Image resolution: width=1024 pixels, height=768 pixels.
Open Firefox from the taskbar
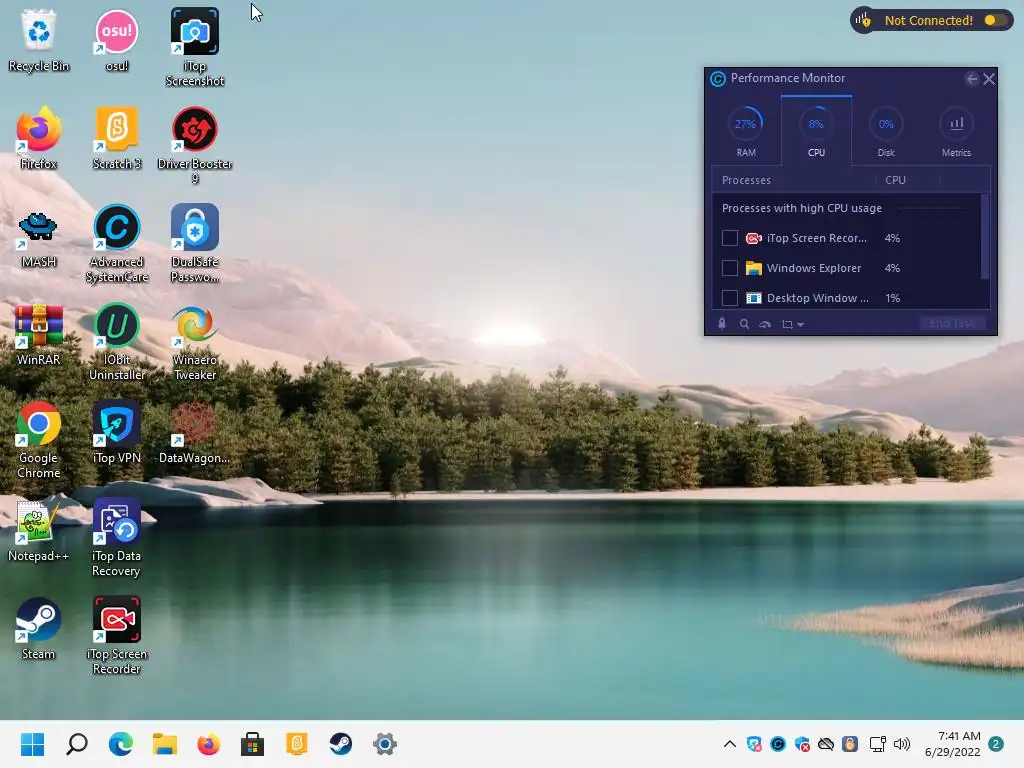click(x=208, y=744)
